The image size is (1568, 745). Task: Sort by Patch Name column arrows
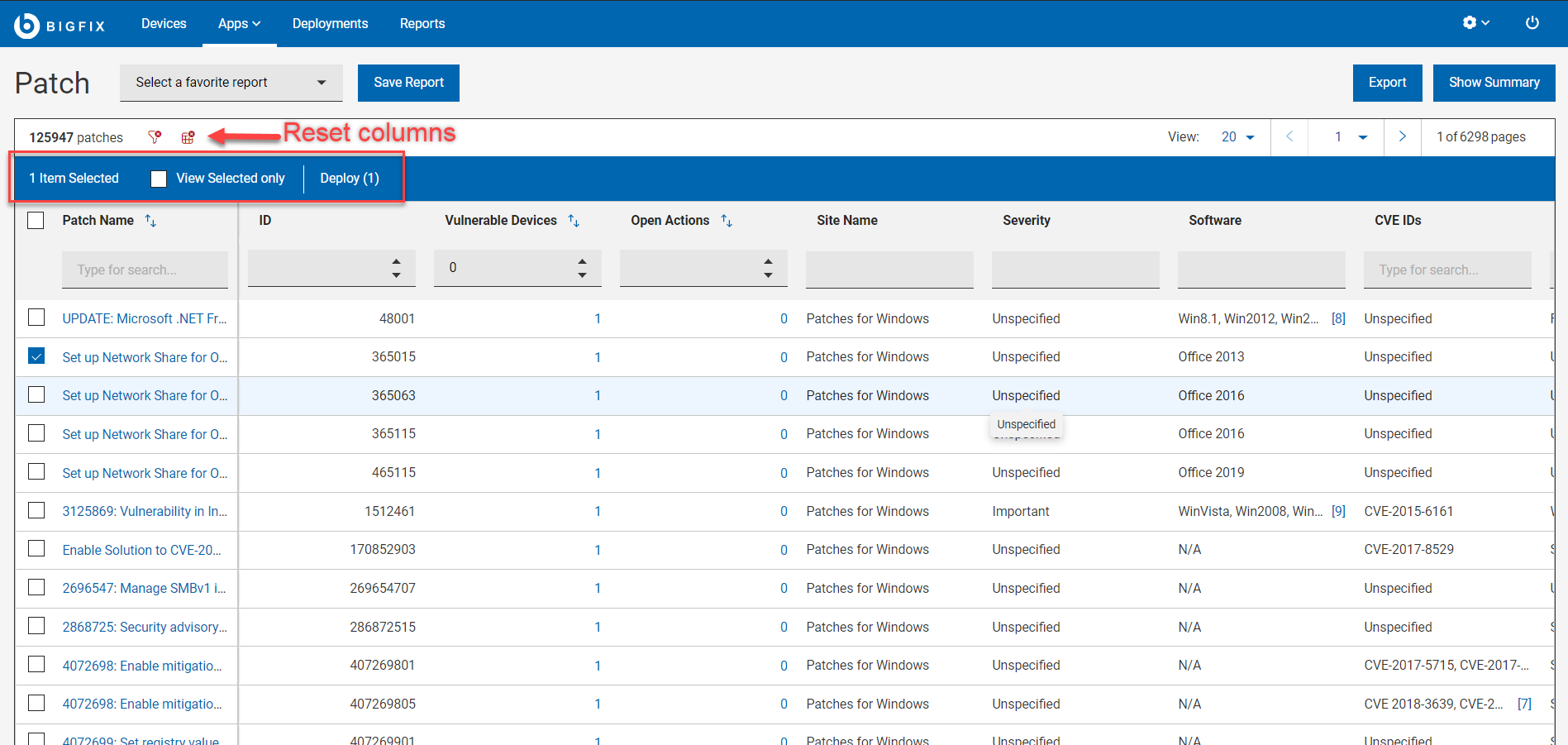[150, 221]
